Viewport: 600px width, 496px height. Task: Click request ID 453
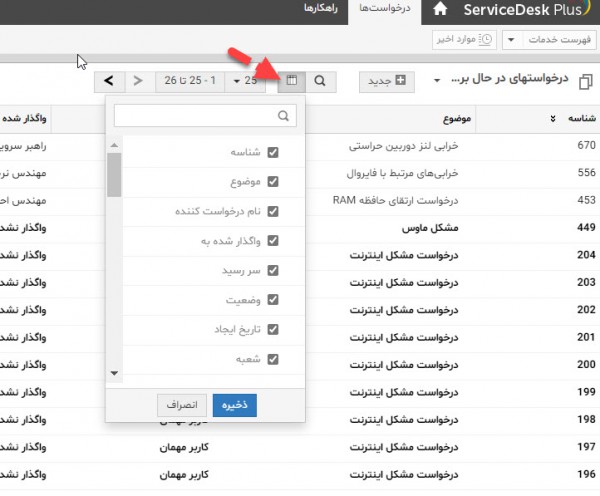pyautogui.click(x=587, y=200)
